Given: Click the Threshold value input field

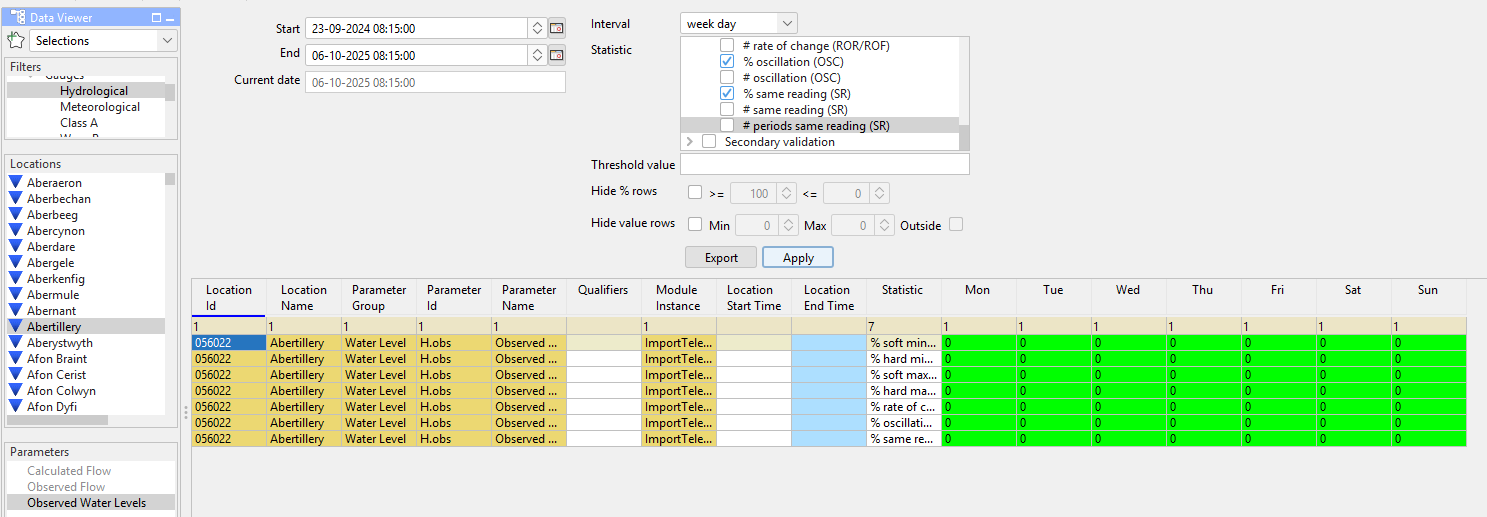Looking at the screenshot, I should coord(824,164).
